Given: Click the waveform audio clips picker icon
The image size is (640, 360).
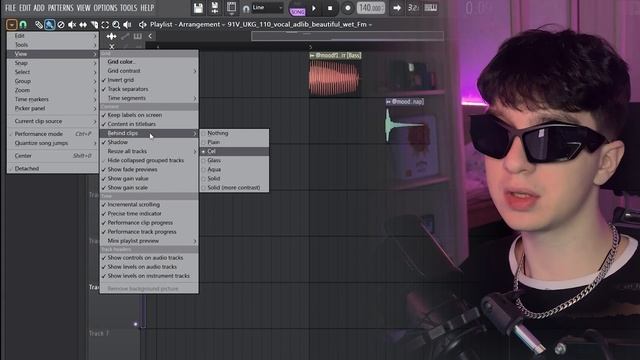Looking at the screenshot, I should point(111,36).
